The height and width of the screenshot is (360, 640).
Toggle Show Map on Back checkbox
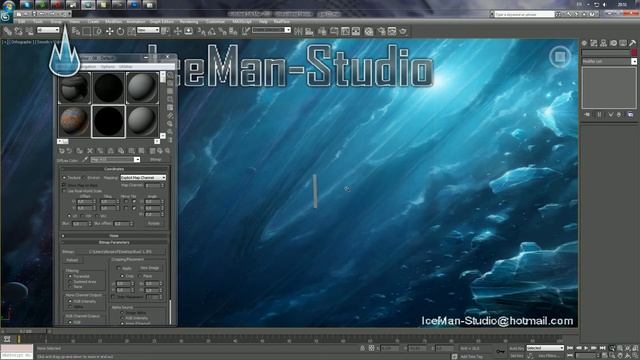pyautogui.click(x=64, y=185)
